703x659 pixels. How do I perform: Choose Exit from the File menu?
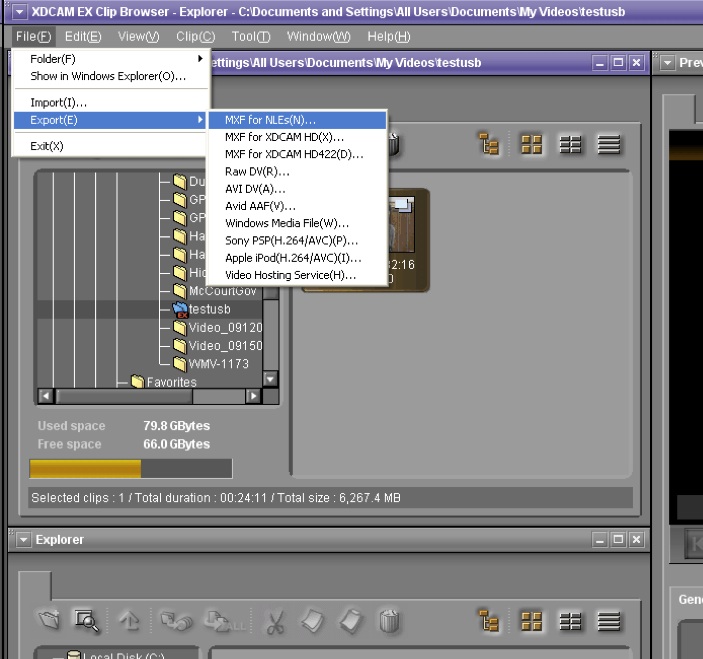click(110, 146)
